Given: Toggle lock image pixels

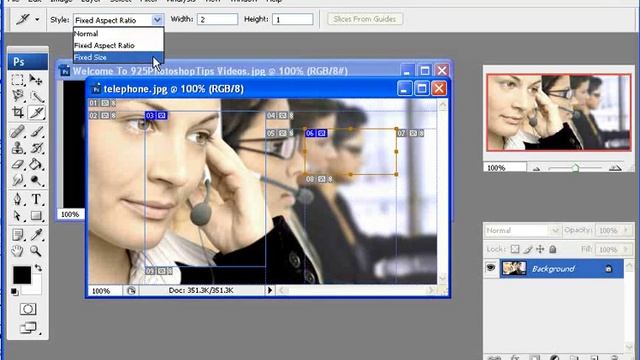Looking at the screenshot, I should point(528,249).
